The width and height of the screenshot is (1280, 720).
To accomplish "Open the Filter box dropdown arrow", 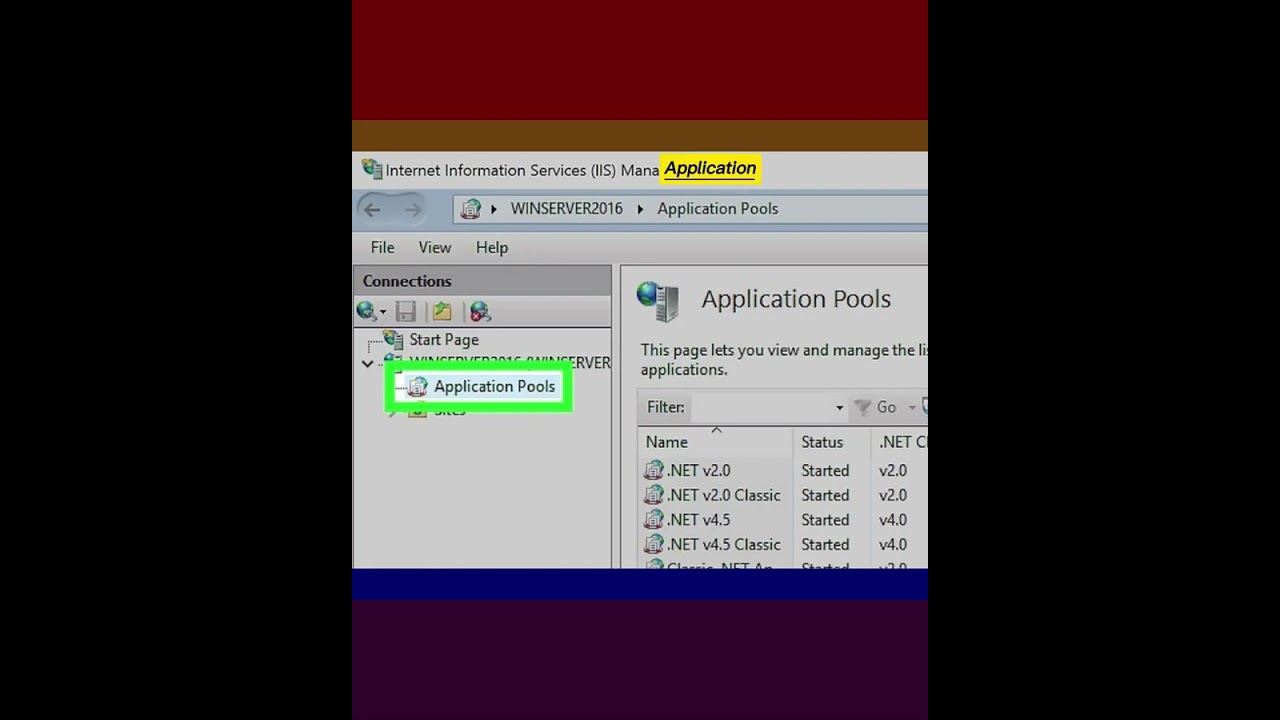I will tap(839, 408).
